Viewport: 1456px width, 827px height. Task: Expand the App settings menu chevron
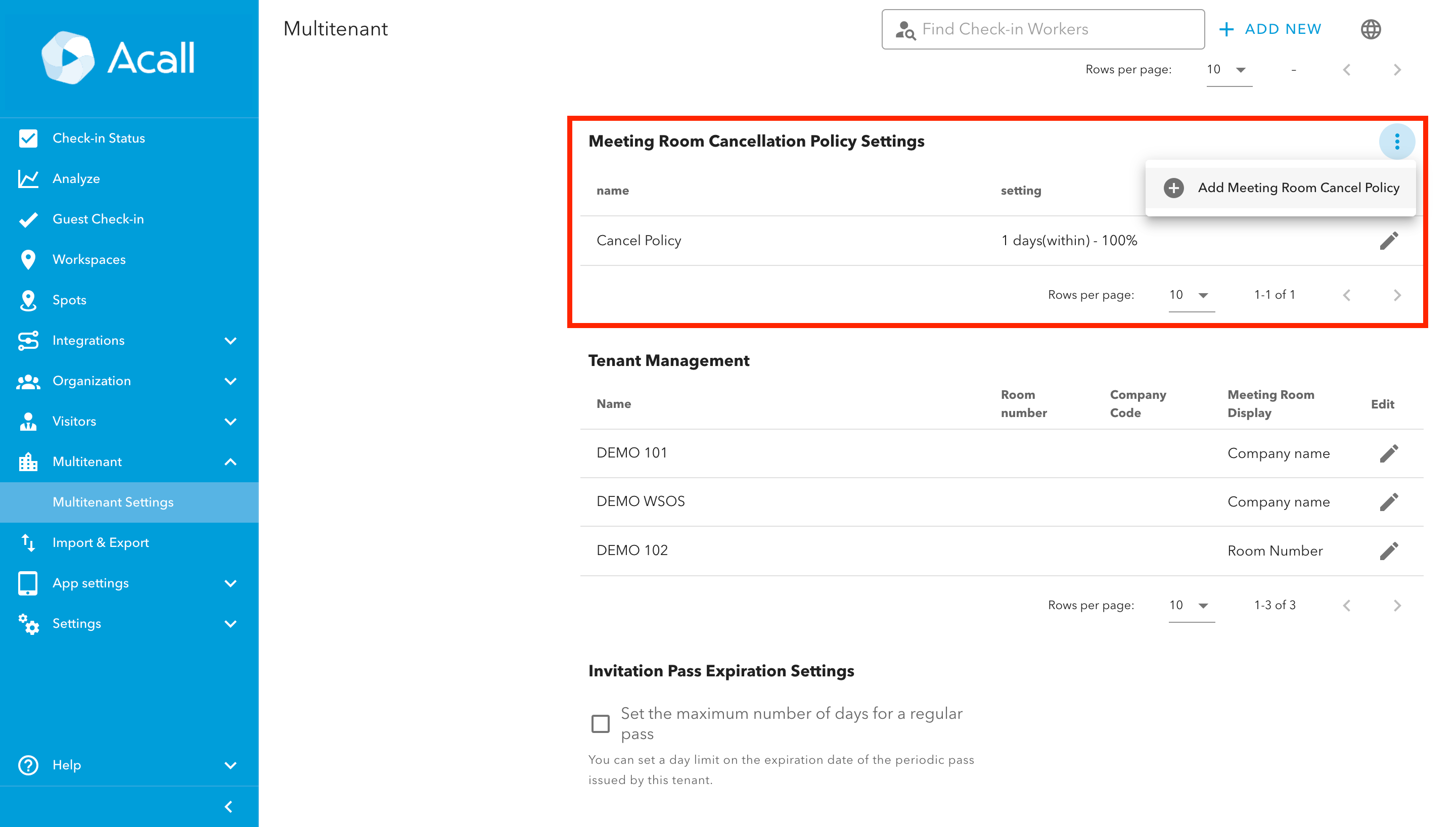(231, 583)
